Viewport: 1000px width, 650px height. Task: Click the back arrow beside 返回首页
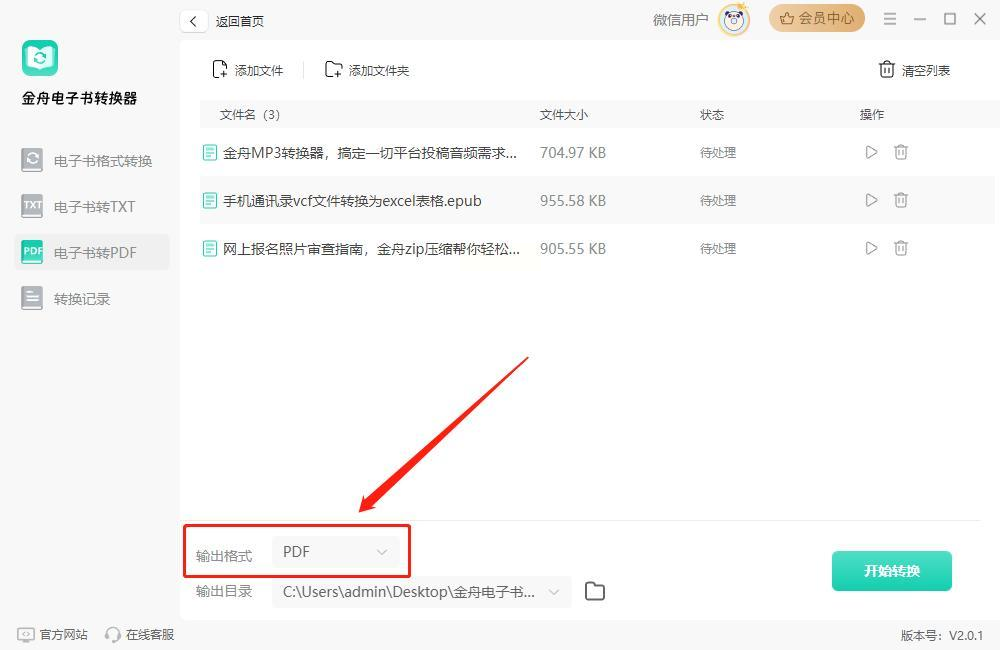pyautogui.click(x=193, y=21)
